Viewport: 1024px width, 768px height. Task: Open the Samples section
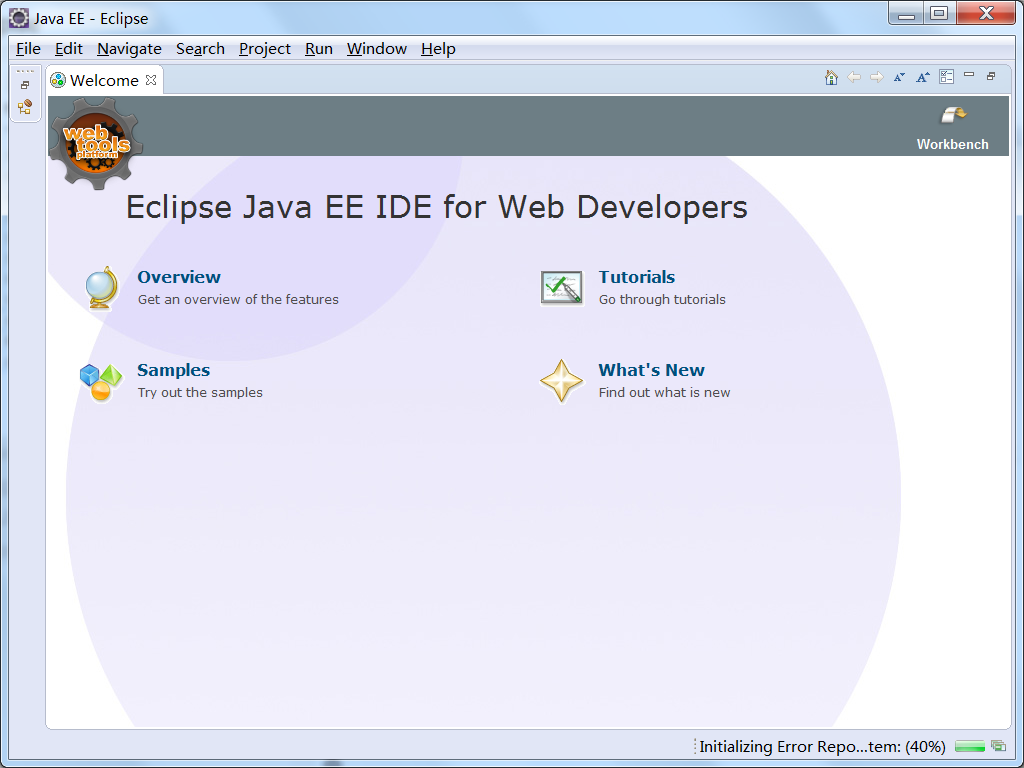pos(173,370)
